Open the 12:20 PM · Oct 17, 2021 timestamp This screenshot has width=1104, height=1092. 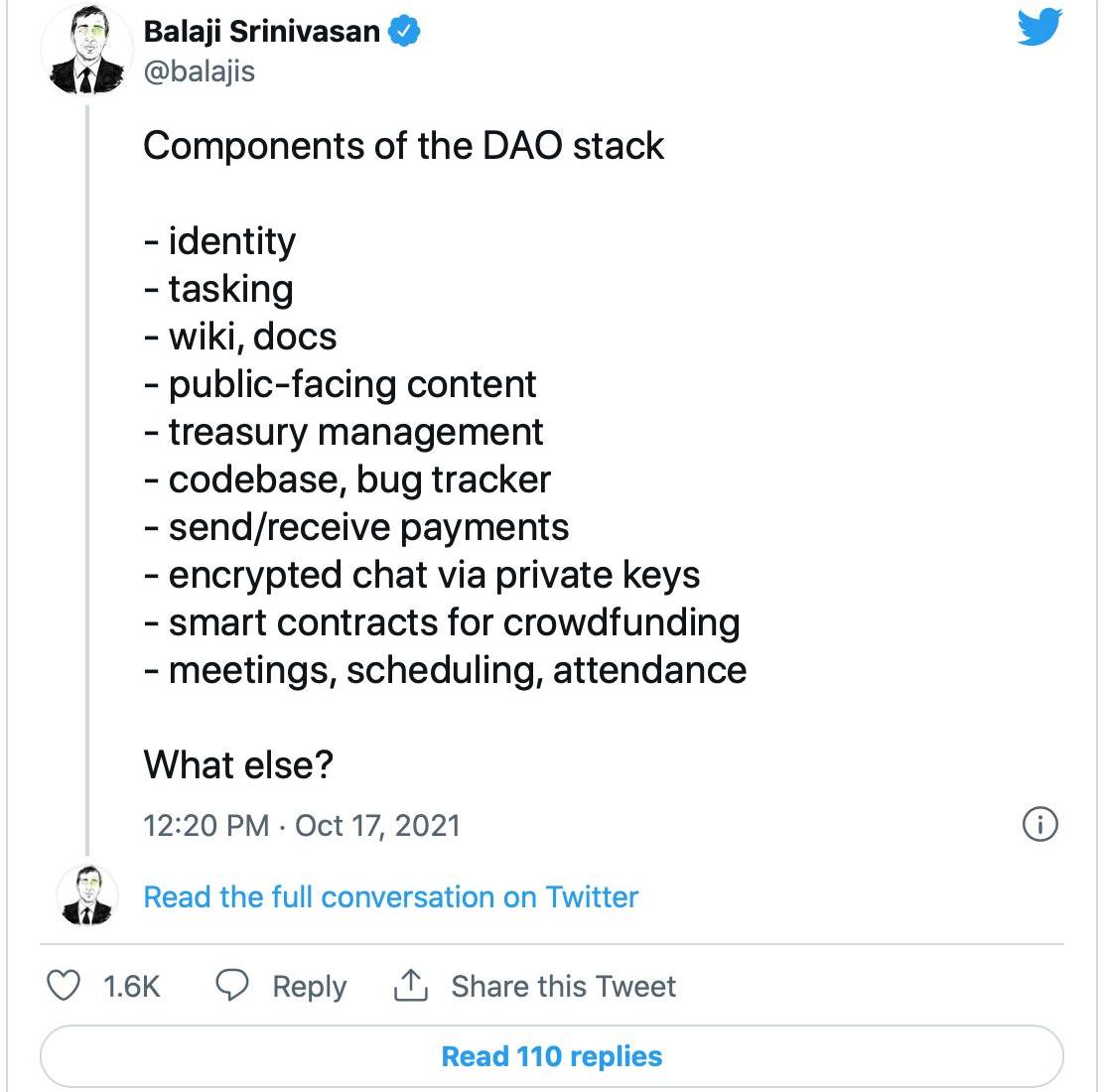(x=302, y=825)
